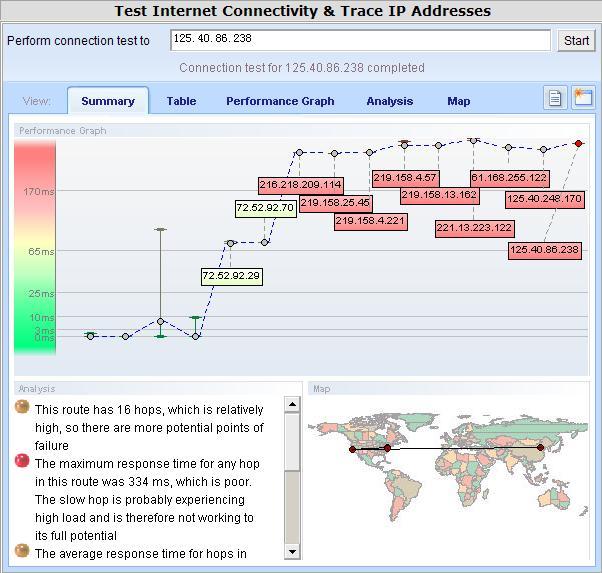The width and height of the screenshot is (602, 573).
Task: Click the orange icon beside 16 hops note
Action: coord(22,407)
